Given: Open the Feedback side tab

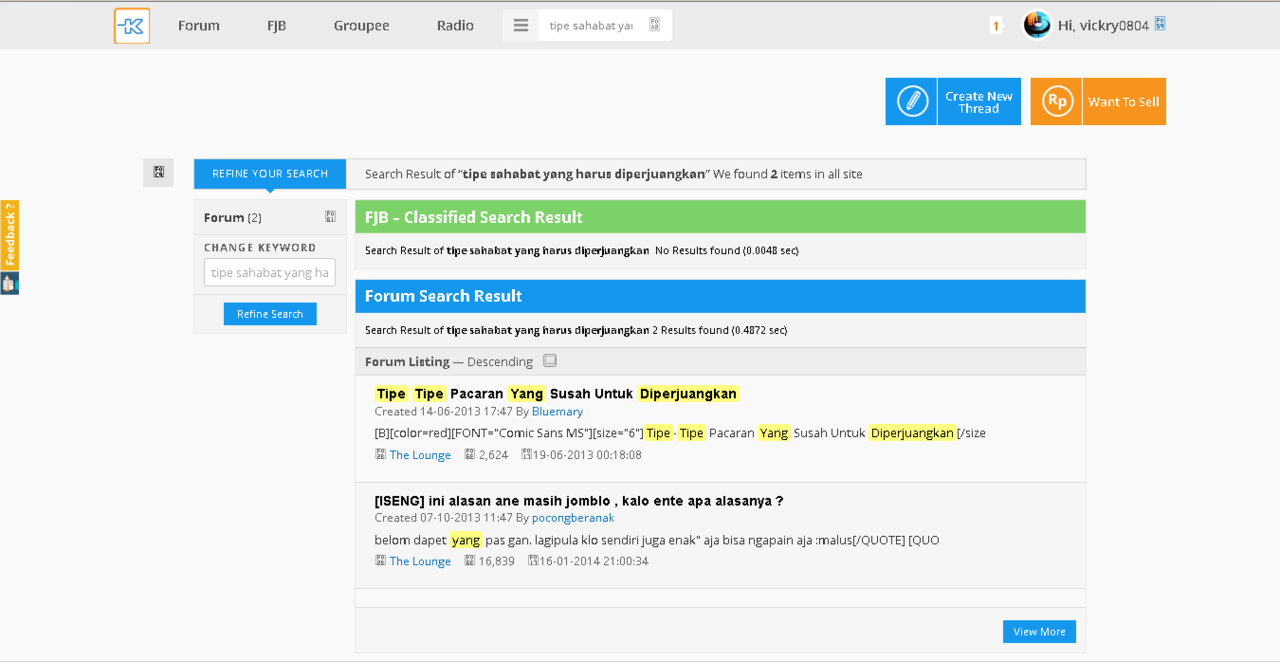Looking at the screenshot, I should (9, 235).
